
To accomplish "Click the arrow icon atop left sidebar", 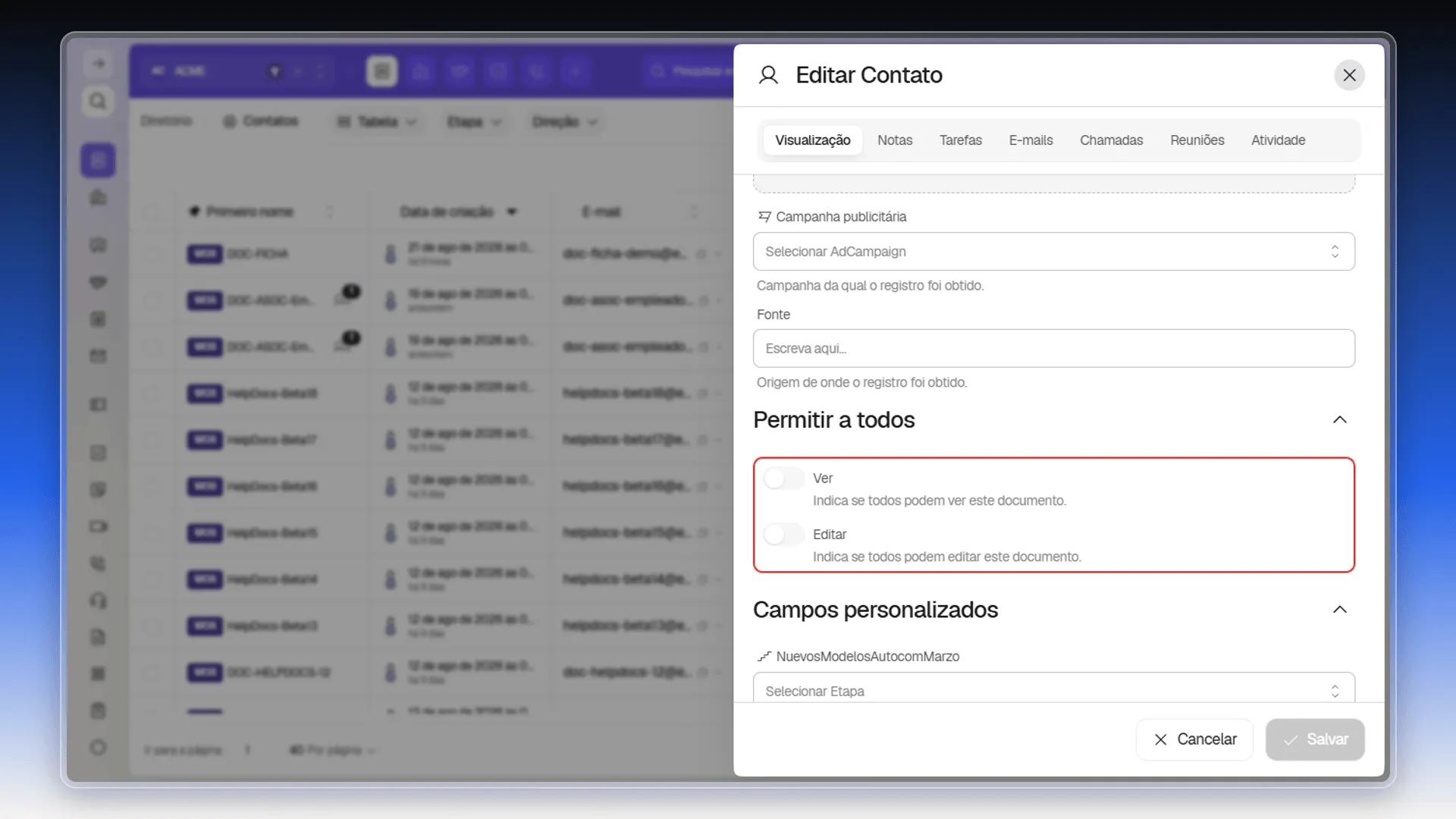I will (98, 64).
